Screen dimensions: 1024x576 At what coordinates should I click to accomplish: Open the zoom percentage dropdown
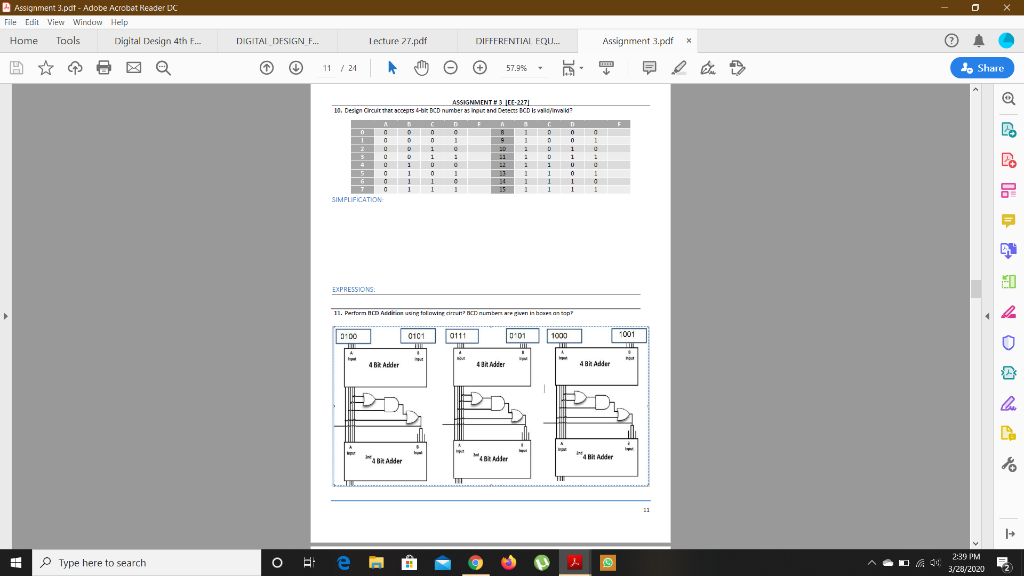tap(540, 68)
